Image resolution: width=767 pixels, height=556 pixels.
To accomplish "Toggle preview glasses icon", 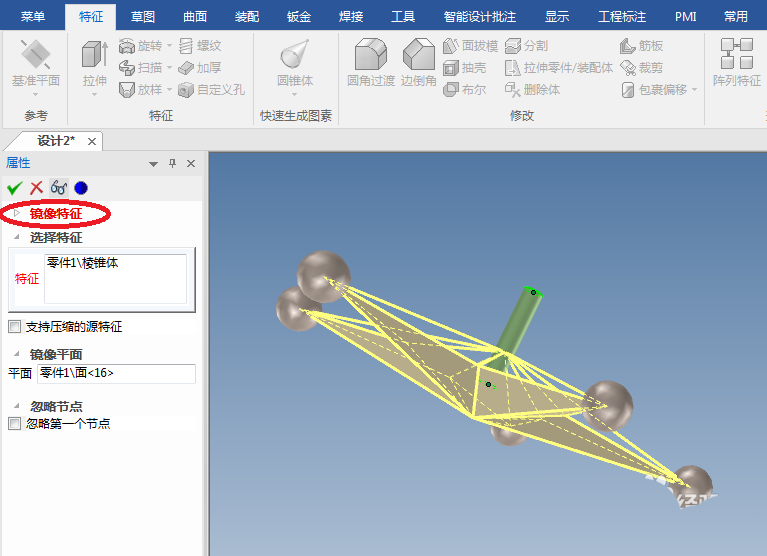I will pos(59,188).
